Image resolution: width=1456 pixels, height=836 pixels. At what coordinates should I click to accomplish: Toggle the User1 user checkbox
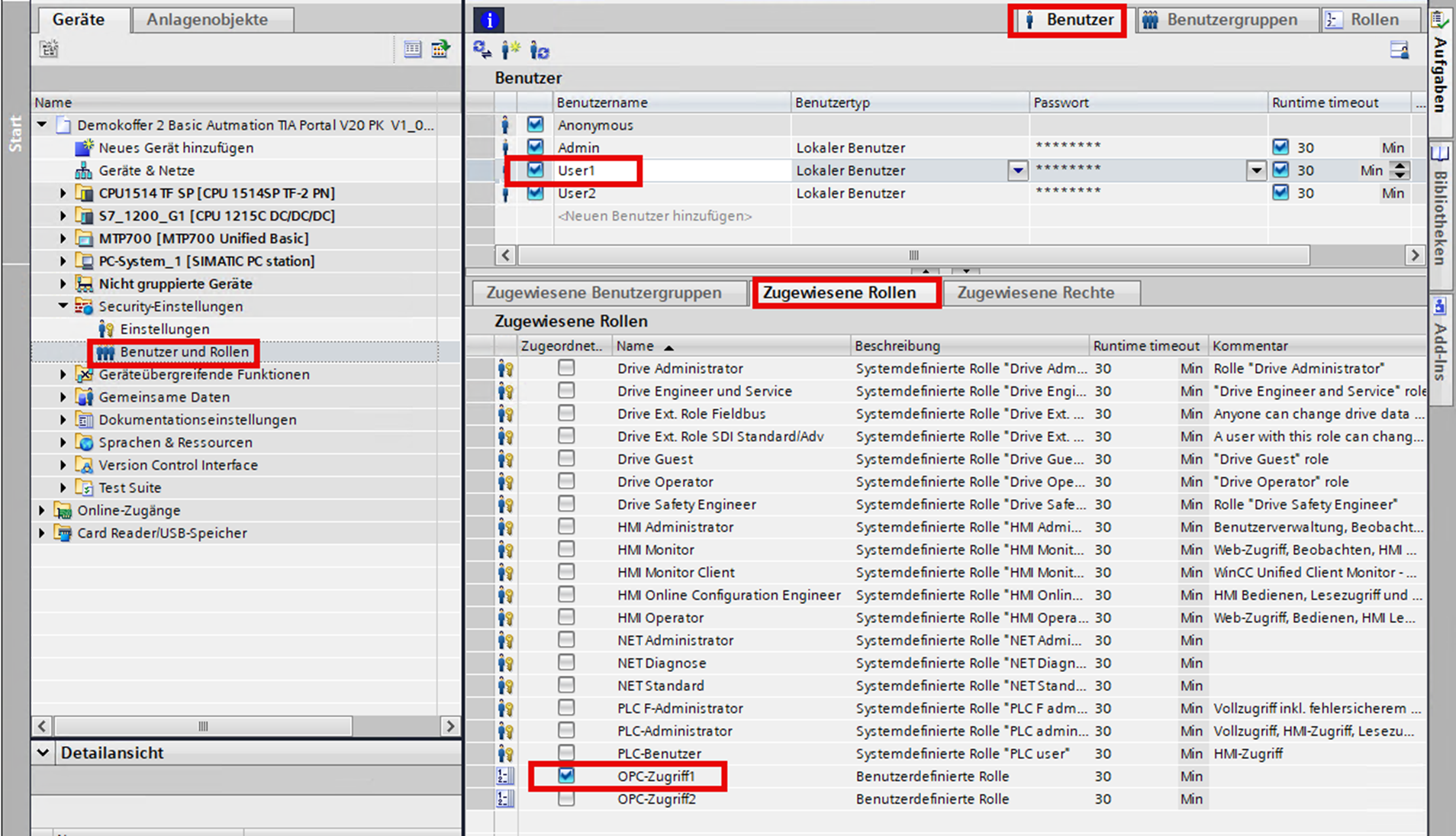[x=536, y=169]
